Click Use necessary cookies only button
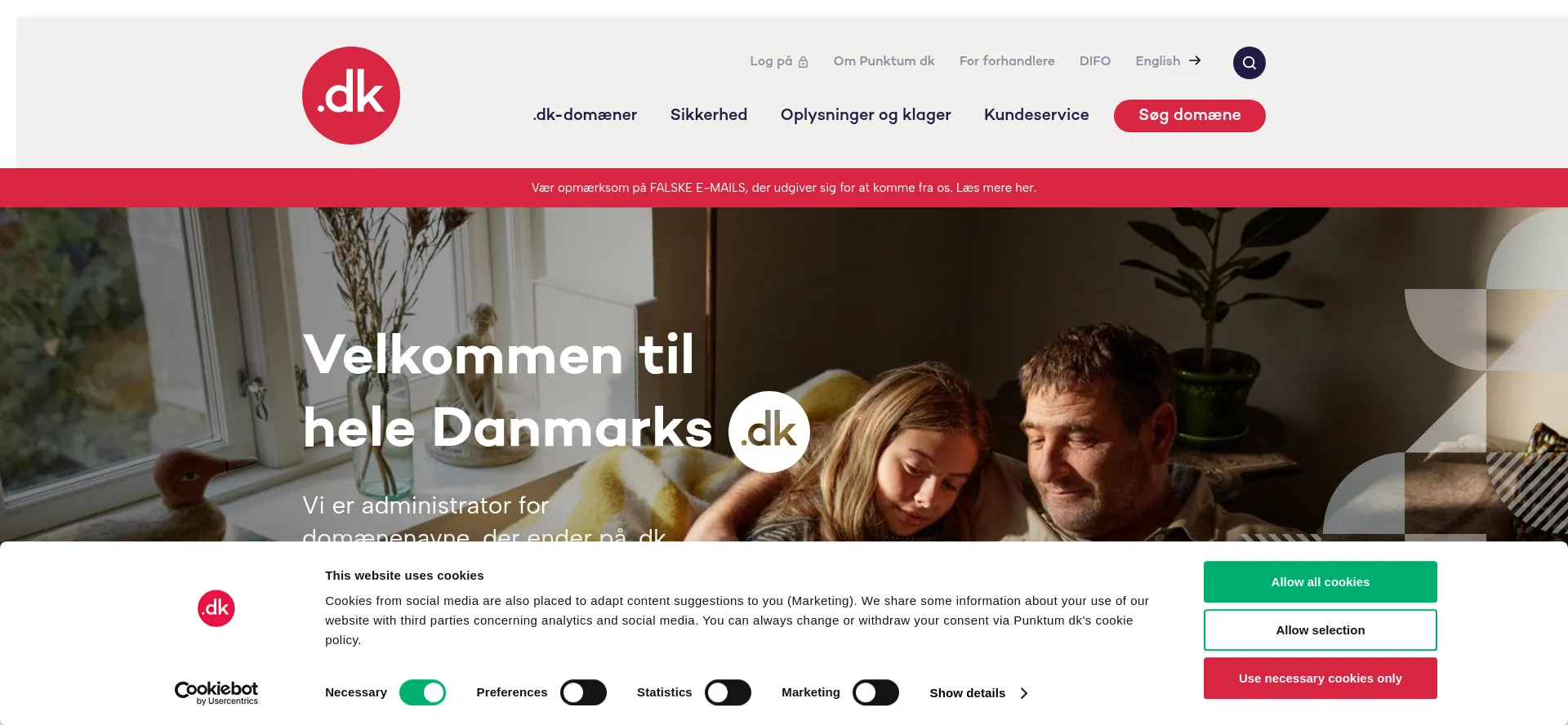This screenshot has height=725, width=1568. (x=1321, y=678)
